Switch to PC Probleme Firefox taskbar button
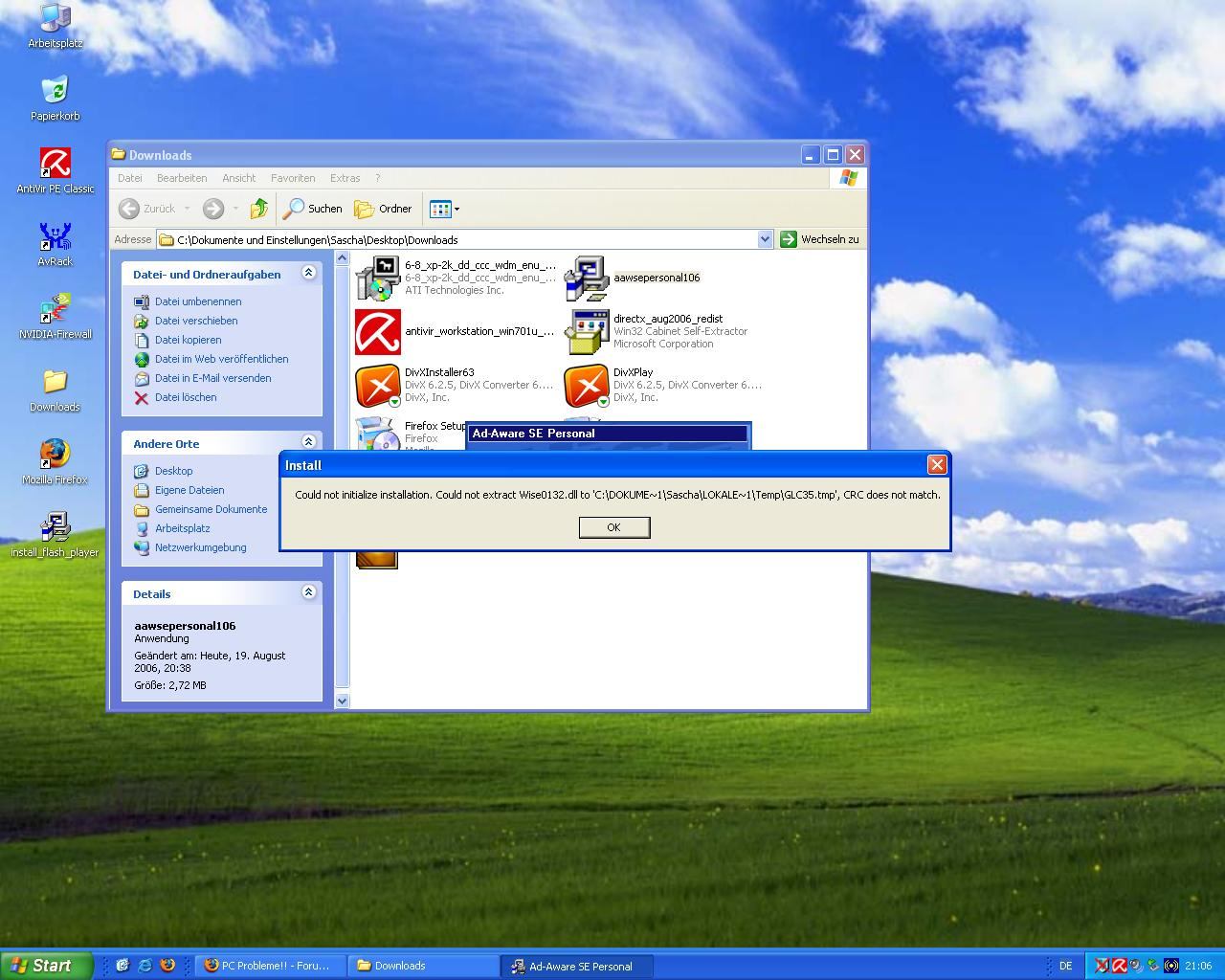Image resolution: width=1225 pixels, height=980 pixels. coord(269,966)
